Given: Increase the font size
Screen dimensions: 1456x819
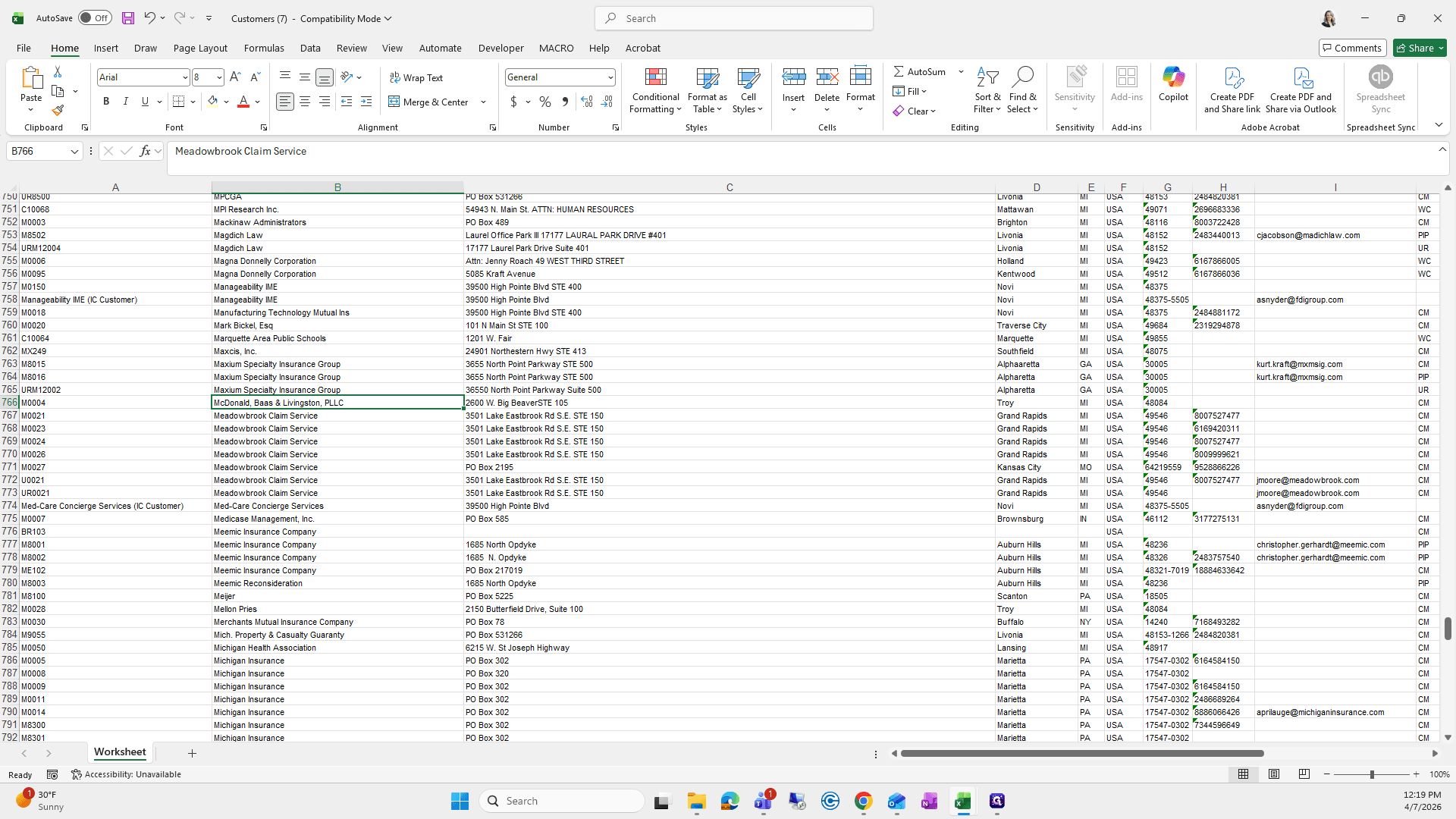Looking at the screenshot, I should point(235,77).
